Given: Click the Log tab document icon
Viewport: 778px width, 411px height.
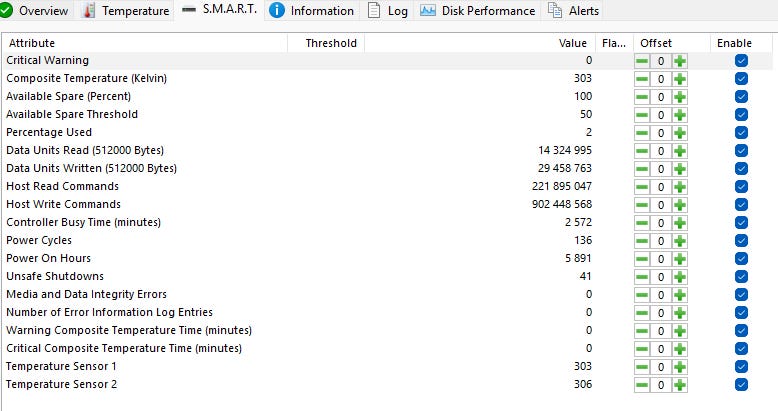Looking at the screenshot, I should click(374, 11).
